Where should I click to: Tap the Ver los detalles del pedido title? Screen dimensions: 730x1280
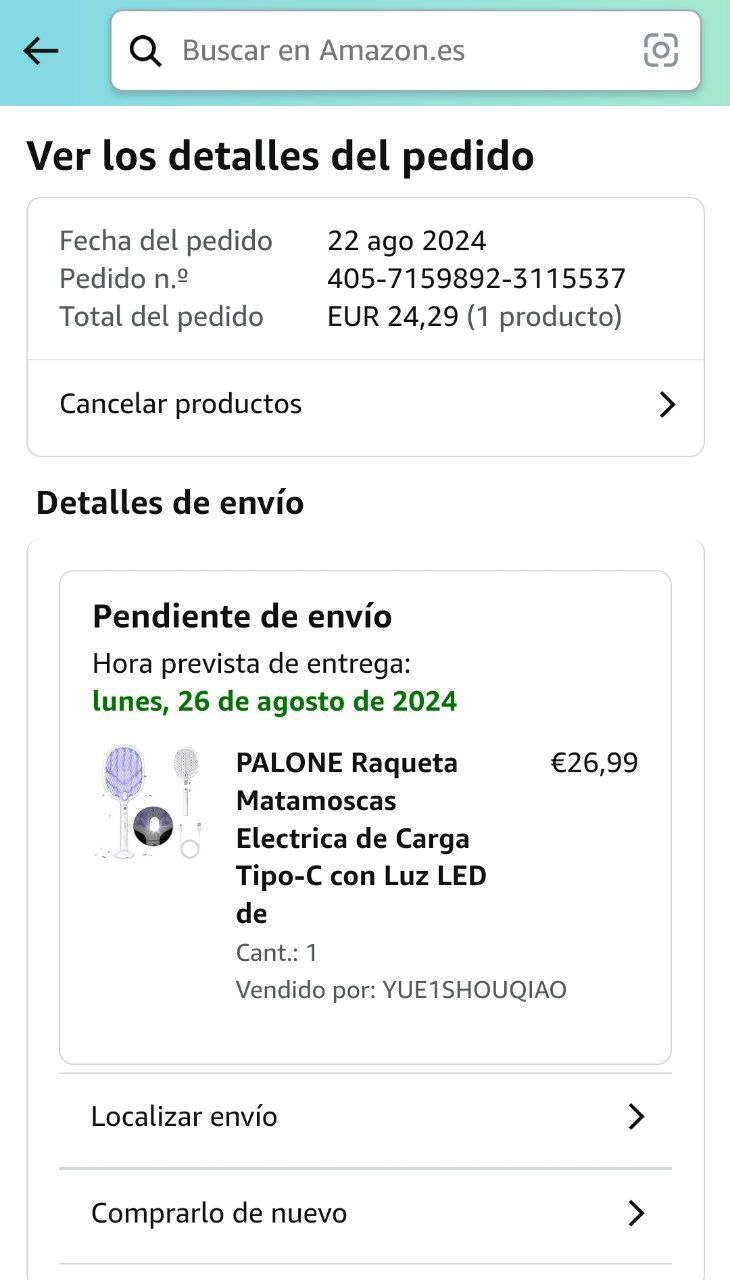[280, 156]
